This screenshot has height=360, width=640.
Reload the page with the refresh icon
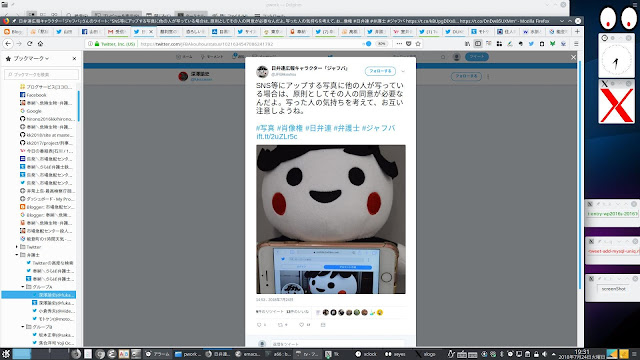[x=29, y=44]
